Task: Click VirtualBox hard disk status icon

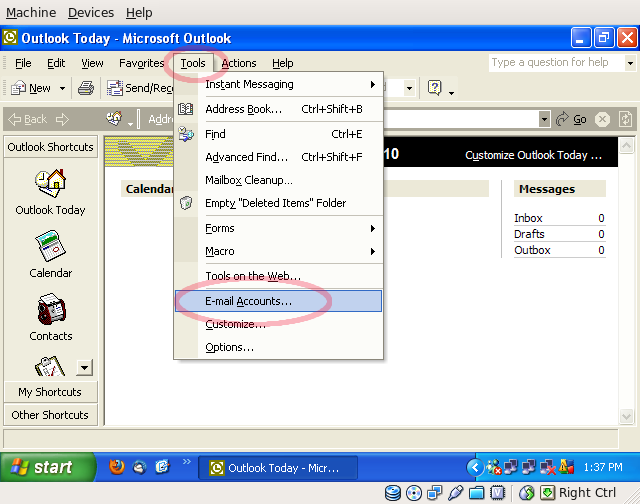Action: tap(393, 493)
